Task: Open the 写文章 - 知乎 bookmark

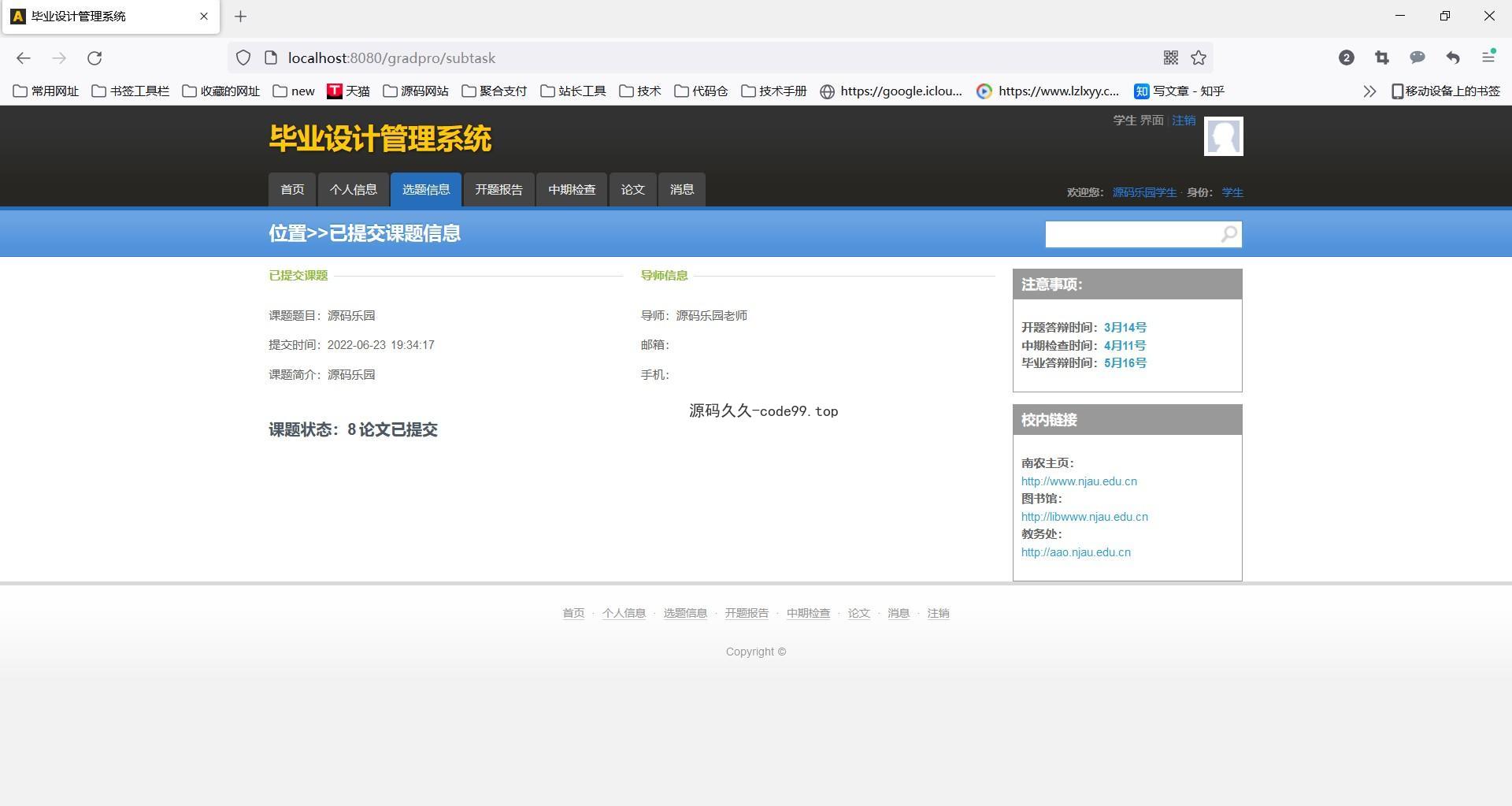Action: click(1180, 91)
